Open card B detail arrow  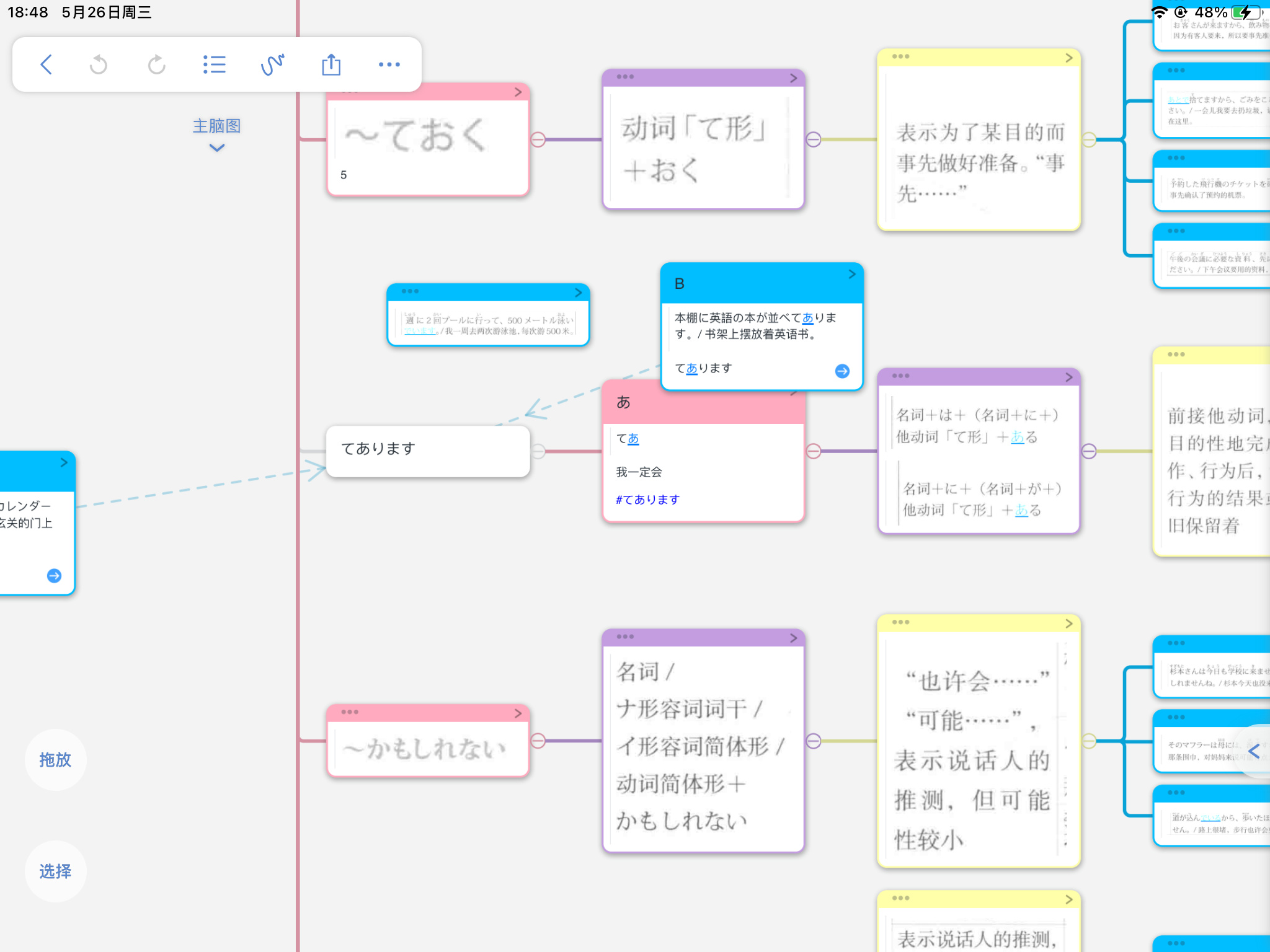851,274
